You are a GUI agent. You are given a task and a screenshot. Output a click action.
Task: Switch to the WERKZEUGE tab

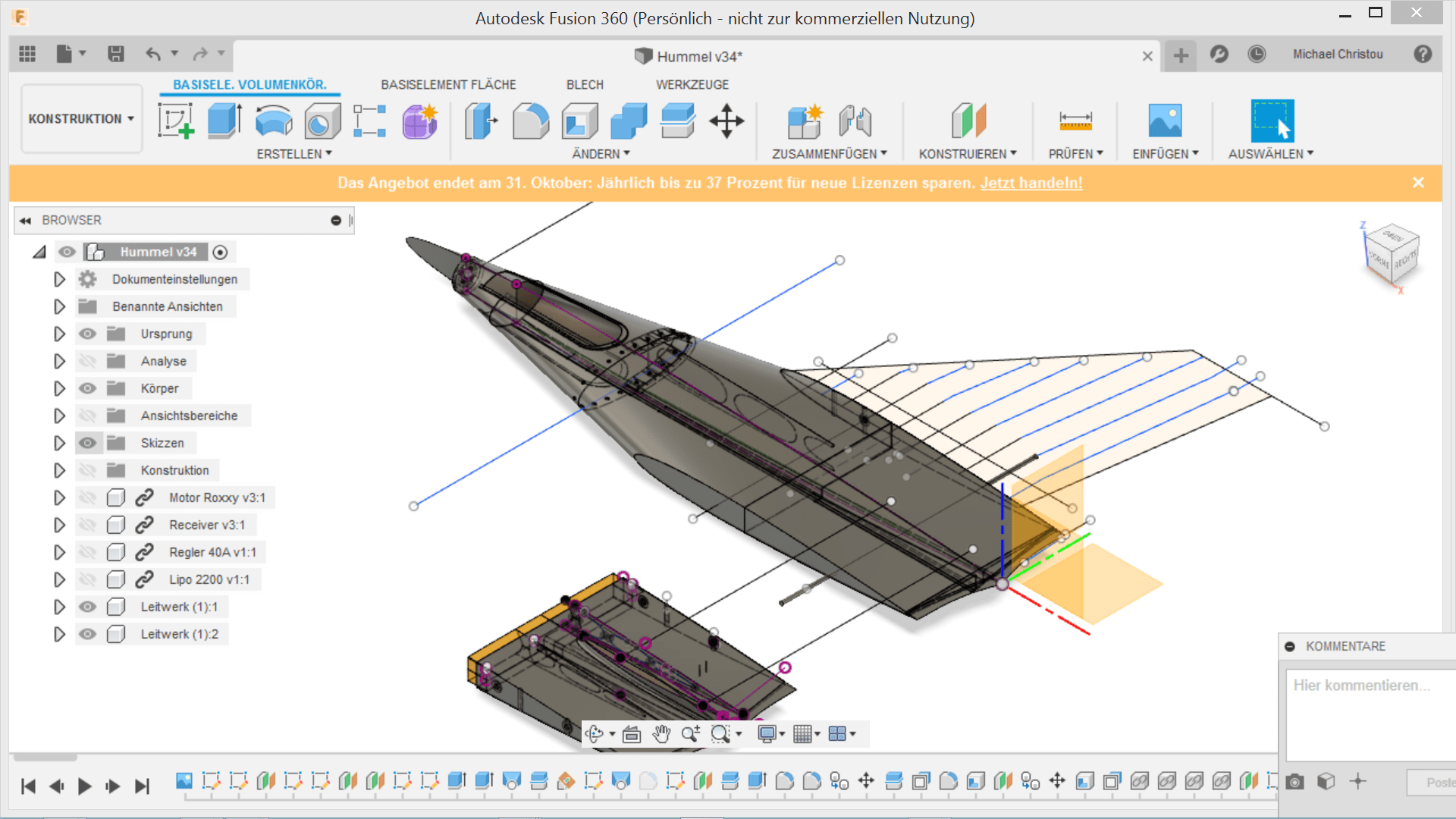[692, 84]
